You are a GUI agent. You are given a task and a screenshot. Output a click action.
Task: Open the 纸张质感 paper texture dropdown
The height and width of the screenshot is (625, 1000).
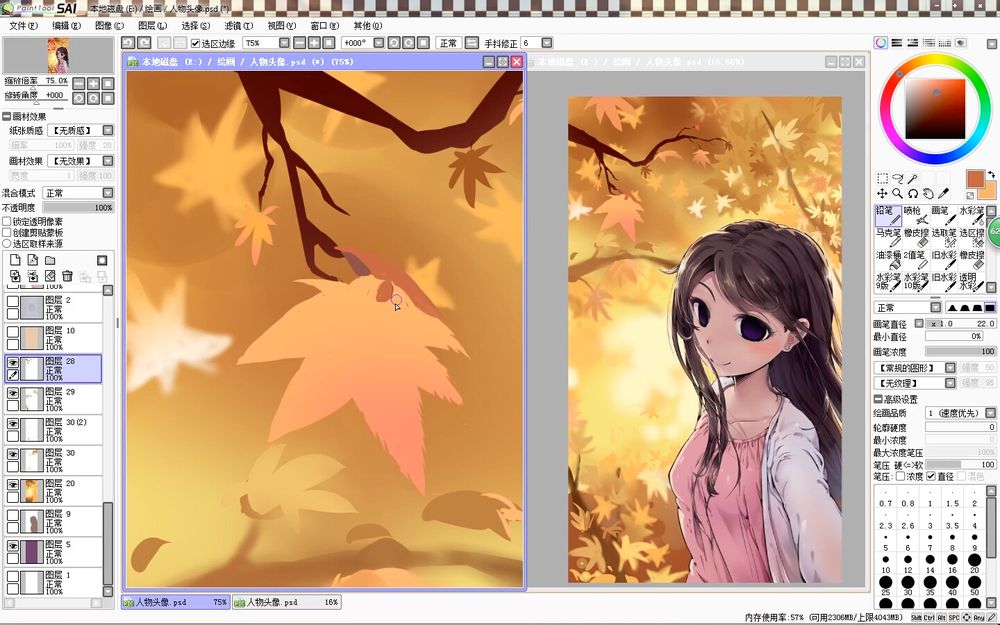[108, 130]
